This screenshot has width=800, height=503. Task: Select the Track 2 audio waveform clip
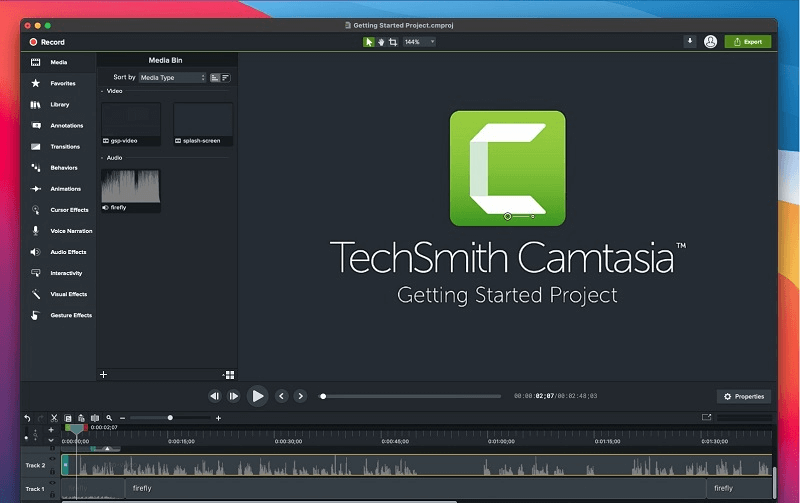[416, 465]
